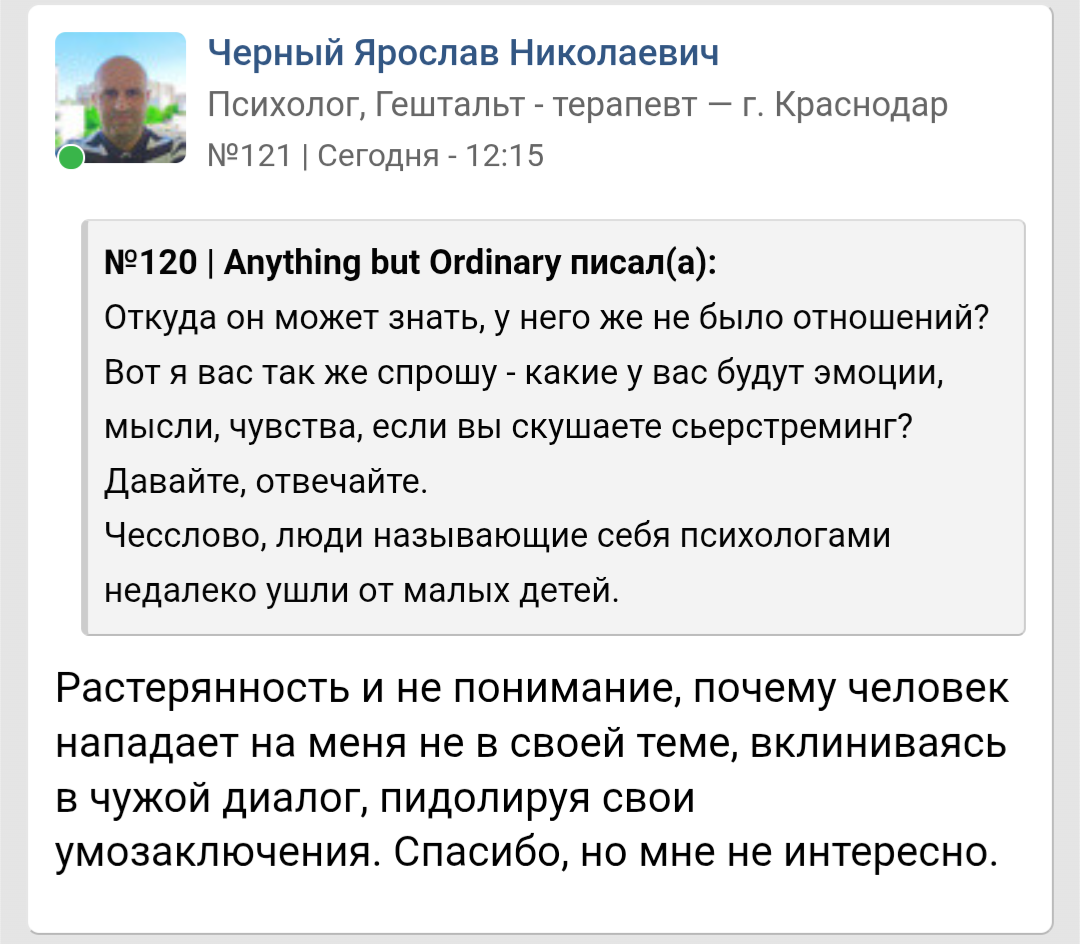Click the post number №121

pos(249,156)
